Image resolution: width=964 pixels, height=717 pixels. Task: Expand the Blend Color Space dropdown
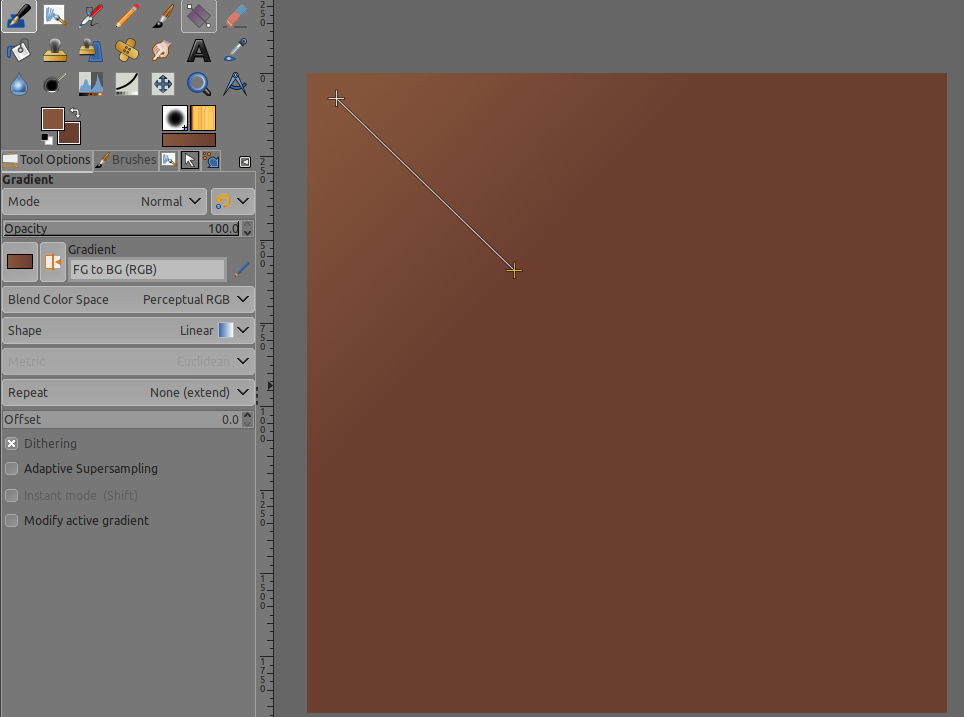[x=128, y=300]
